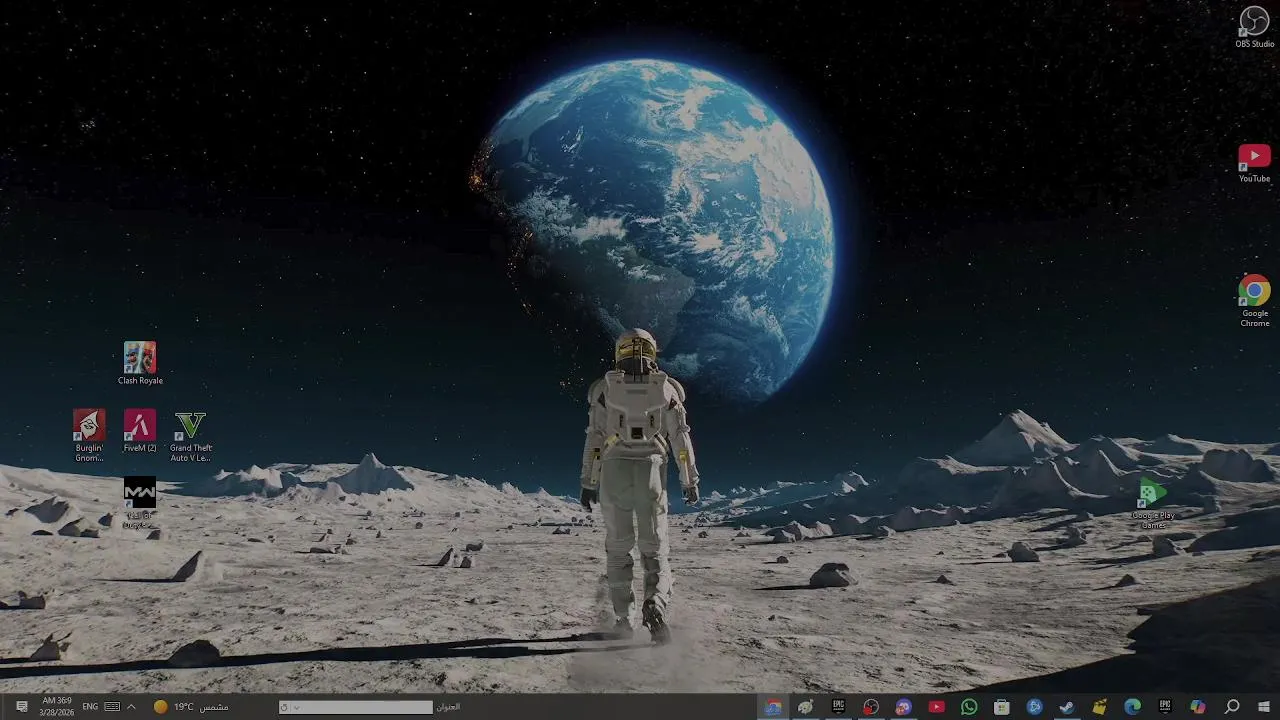Open WhatsApp from the taskbar

point(969,707)
